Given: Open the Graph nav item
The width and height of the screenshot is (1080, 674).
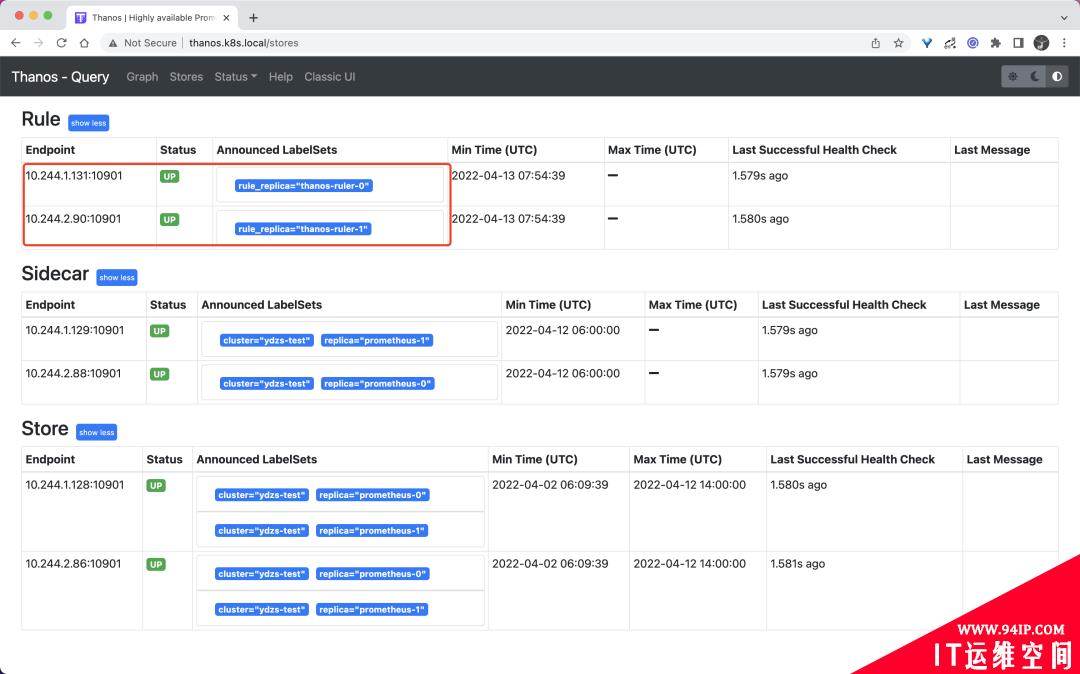Looking at the screenshot, I should (143, 76).
